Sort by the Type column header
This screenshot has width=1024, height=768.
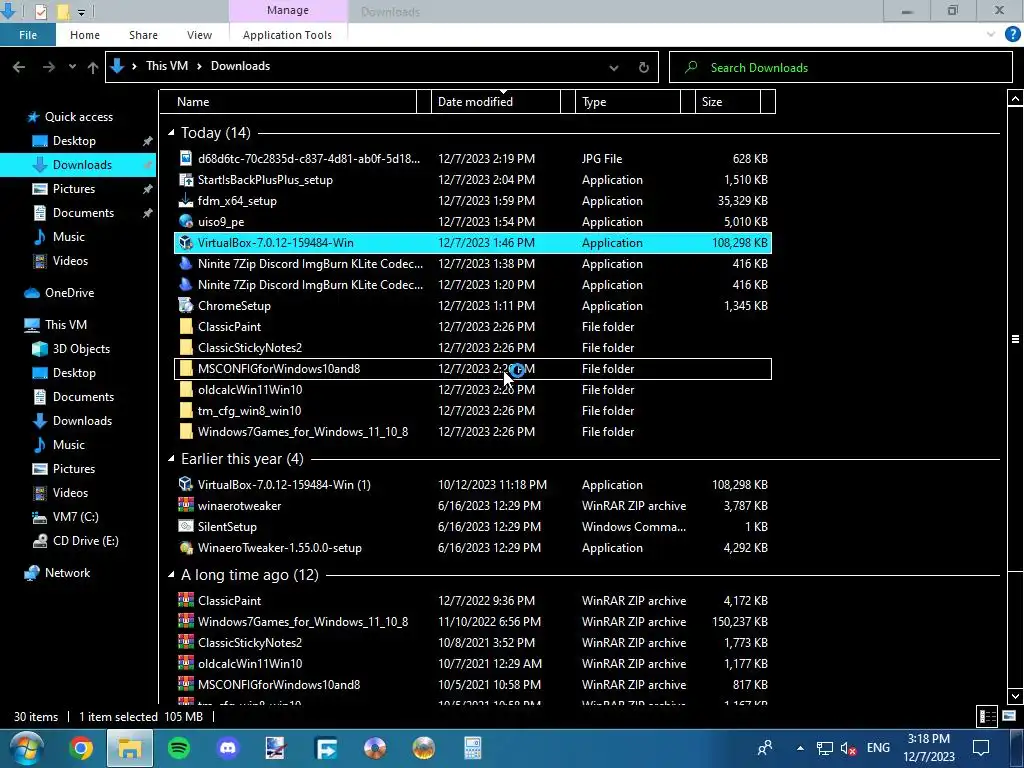click(x=628, y=101)
